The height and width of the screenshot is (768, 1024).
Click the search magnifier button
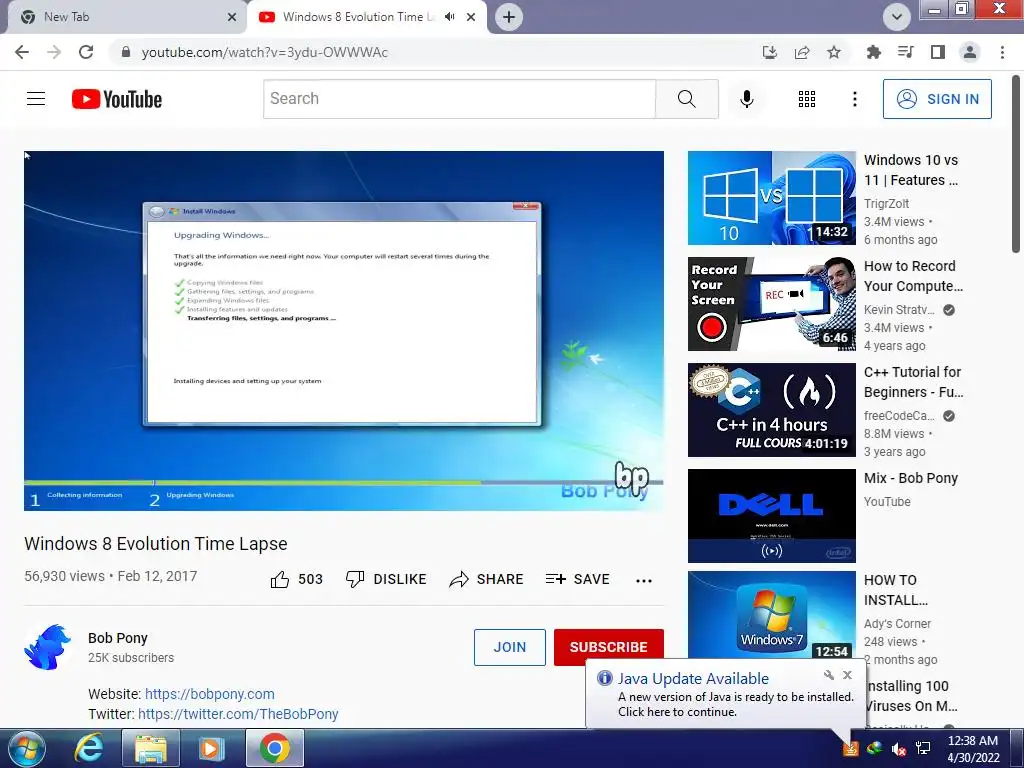point(686,99)
